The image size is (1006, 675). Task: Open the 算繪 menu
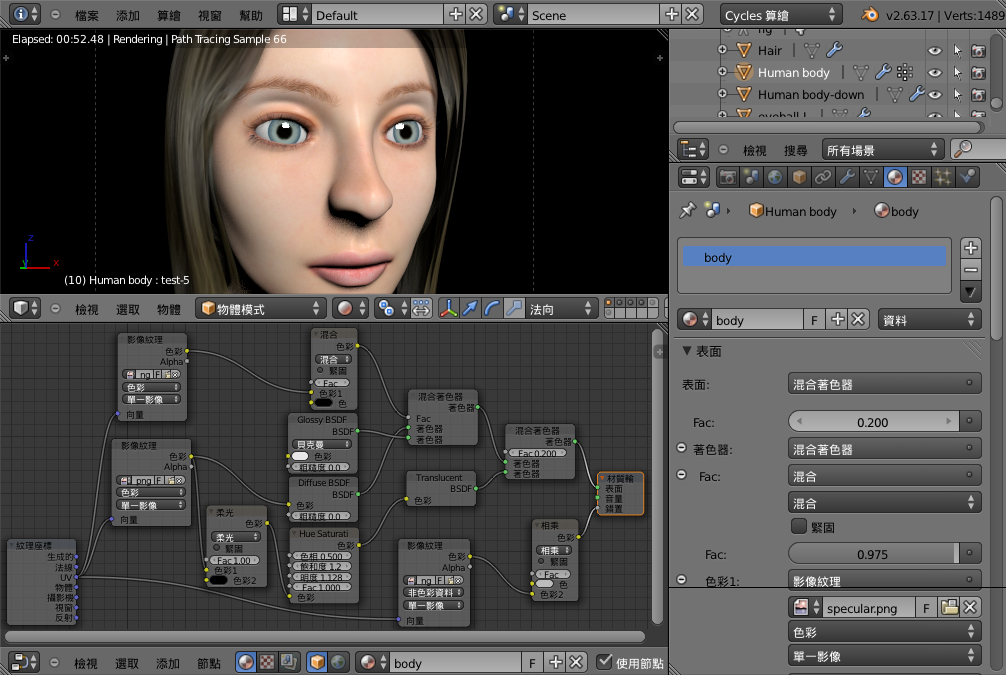[x=169, y=15]
